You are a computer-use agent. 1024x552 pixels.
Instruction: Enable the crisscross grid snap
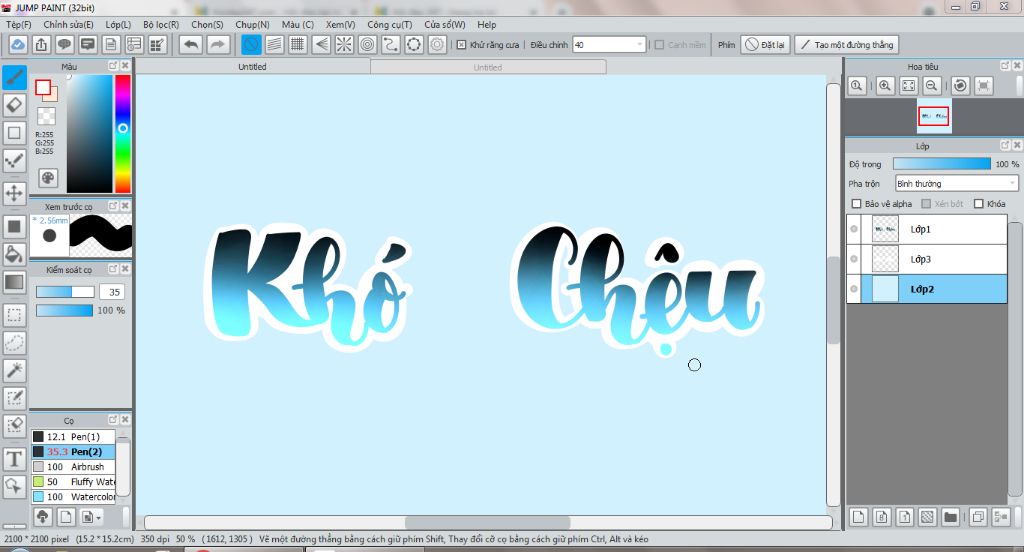(x=298, y=44)
